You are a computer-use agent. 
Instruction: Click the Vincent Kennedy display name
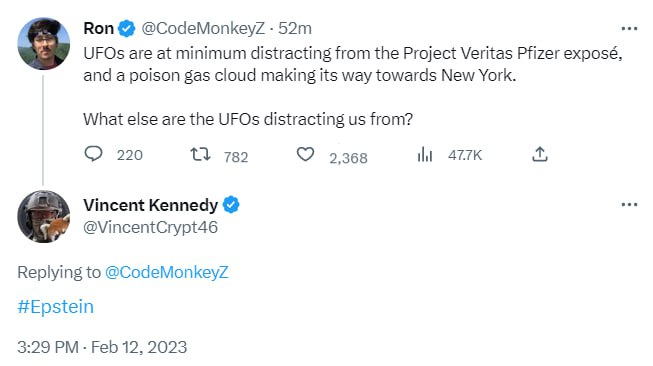150,205
